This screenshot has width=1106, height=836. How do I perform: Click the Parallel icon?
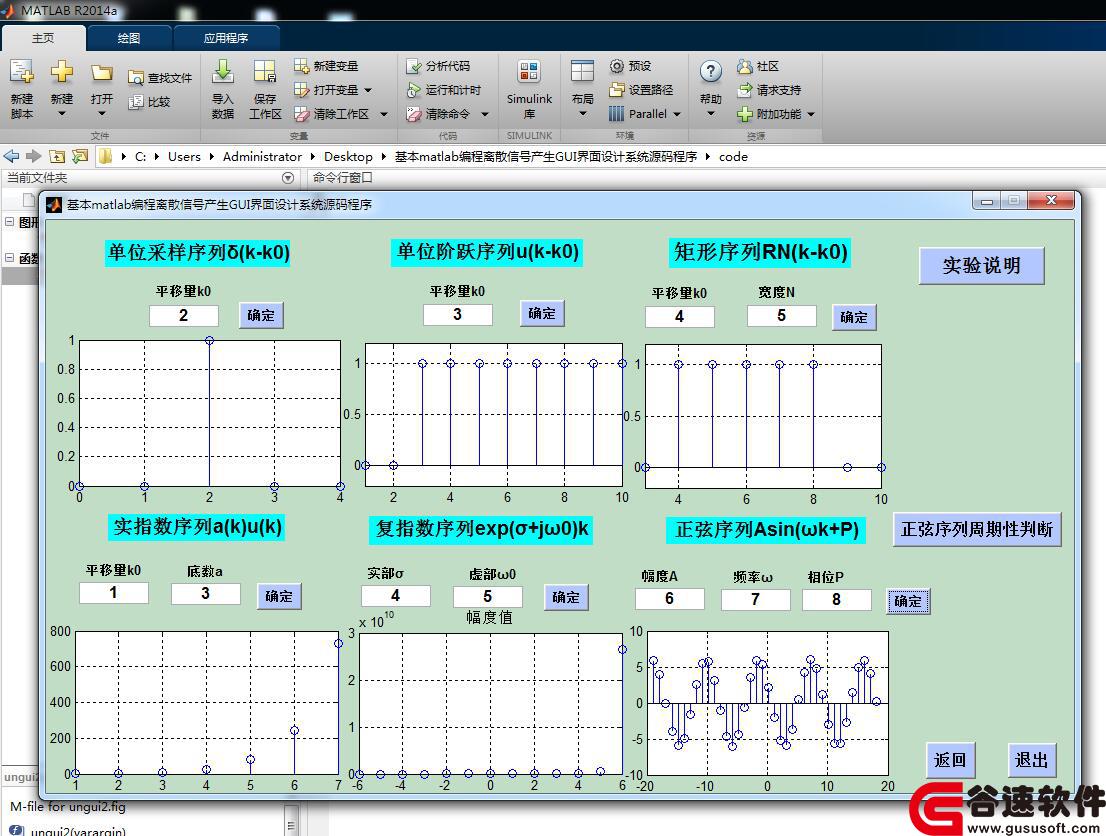[x=616, y=114]
